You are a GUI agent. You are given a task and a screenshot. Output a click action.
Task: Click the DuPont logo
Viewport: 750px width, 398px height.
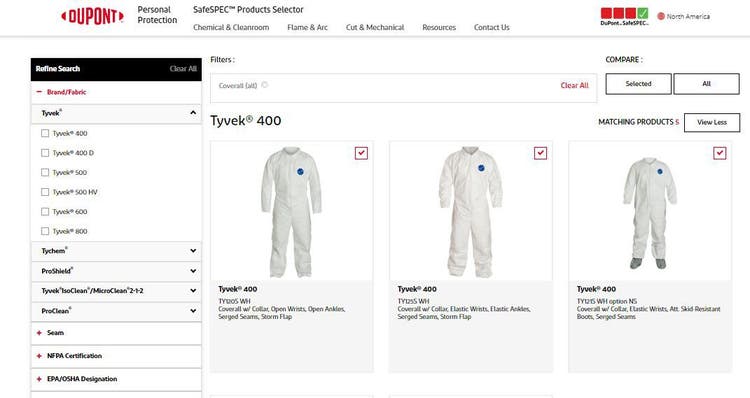(x=92, y=17)
